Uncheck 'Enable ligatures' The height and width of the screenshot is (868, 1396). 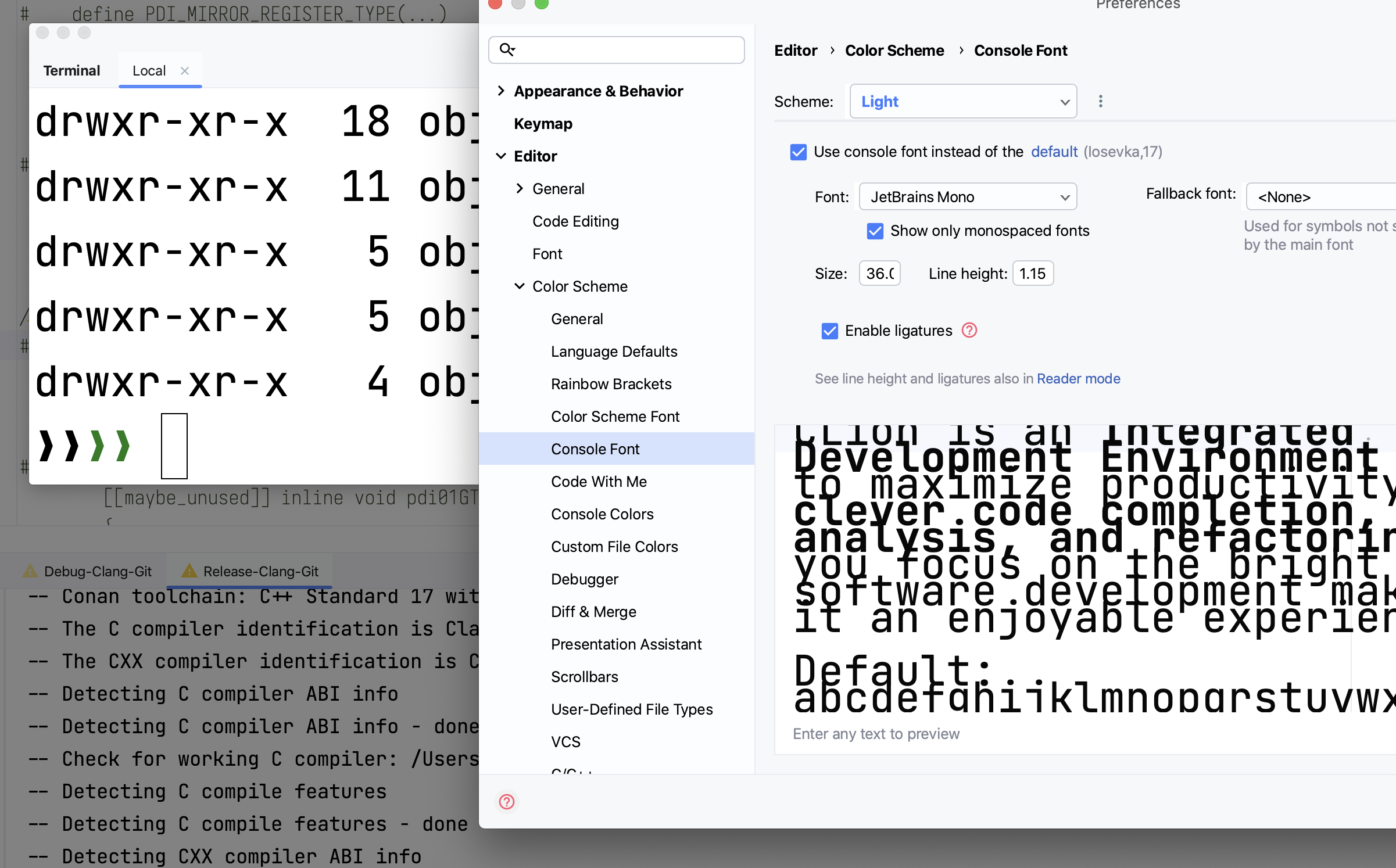tap(829, 331)
